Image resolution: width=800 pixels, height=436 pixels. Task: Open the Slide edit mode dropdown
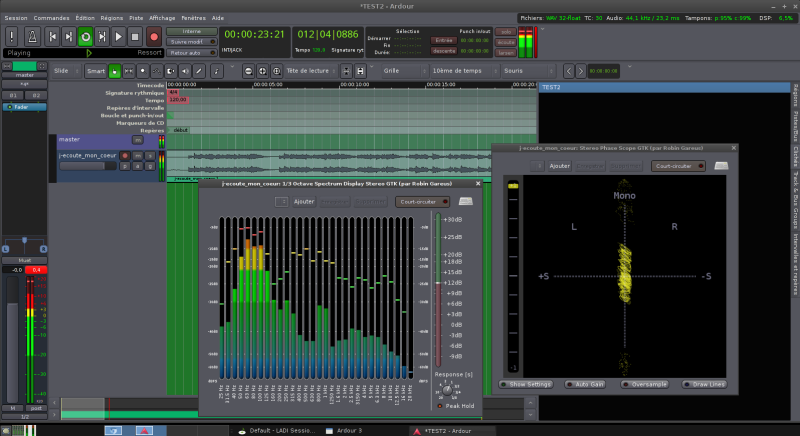[65, 71]
